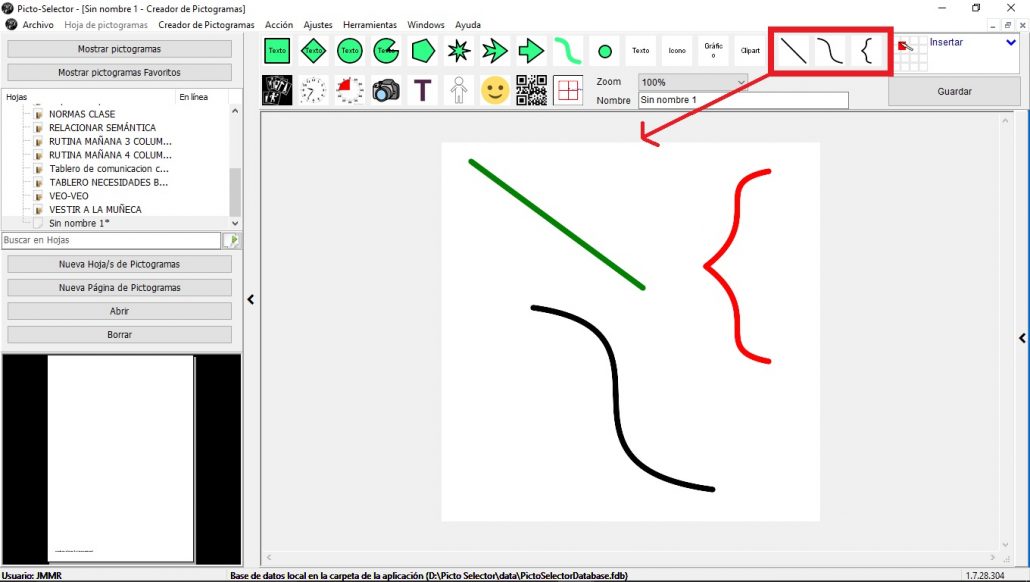This screenshot has height=582, width=1030.
Task: Select the red grid table tool
Action: [x=567, y=90]
